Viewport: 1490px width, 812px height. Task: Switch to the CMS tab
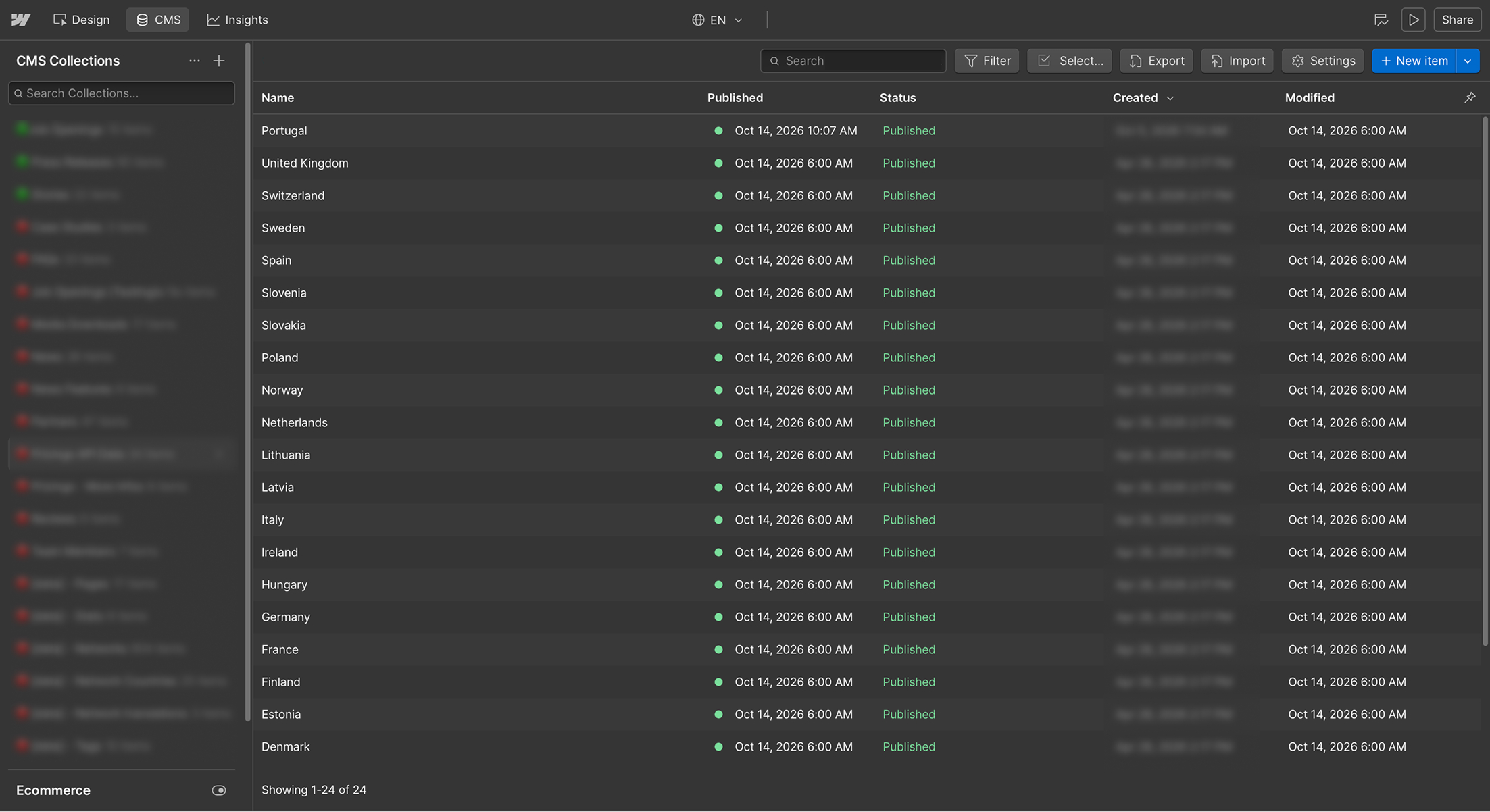point(158,20)
